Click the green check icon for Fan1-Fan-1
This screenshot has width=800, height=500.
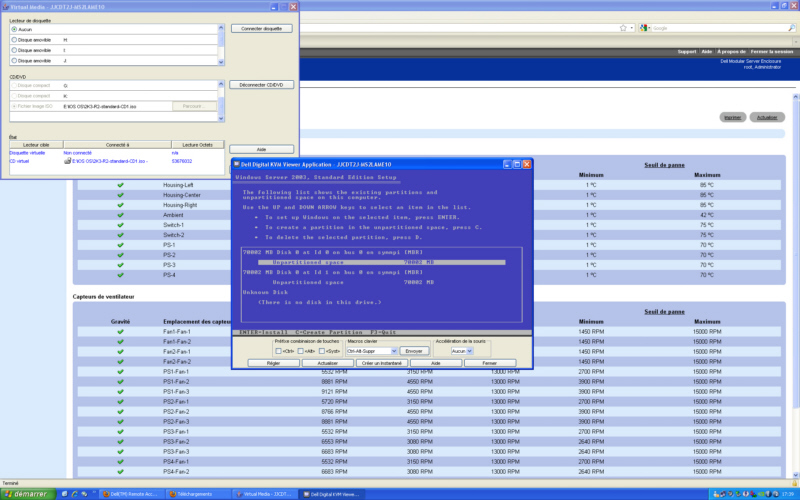tap(120, 332)
